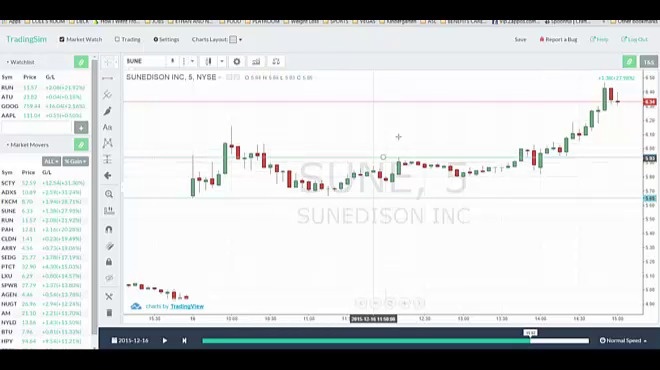Select SCTY in Market Movers
This screenshot has width=660, height=370.
45,183
